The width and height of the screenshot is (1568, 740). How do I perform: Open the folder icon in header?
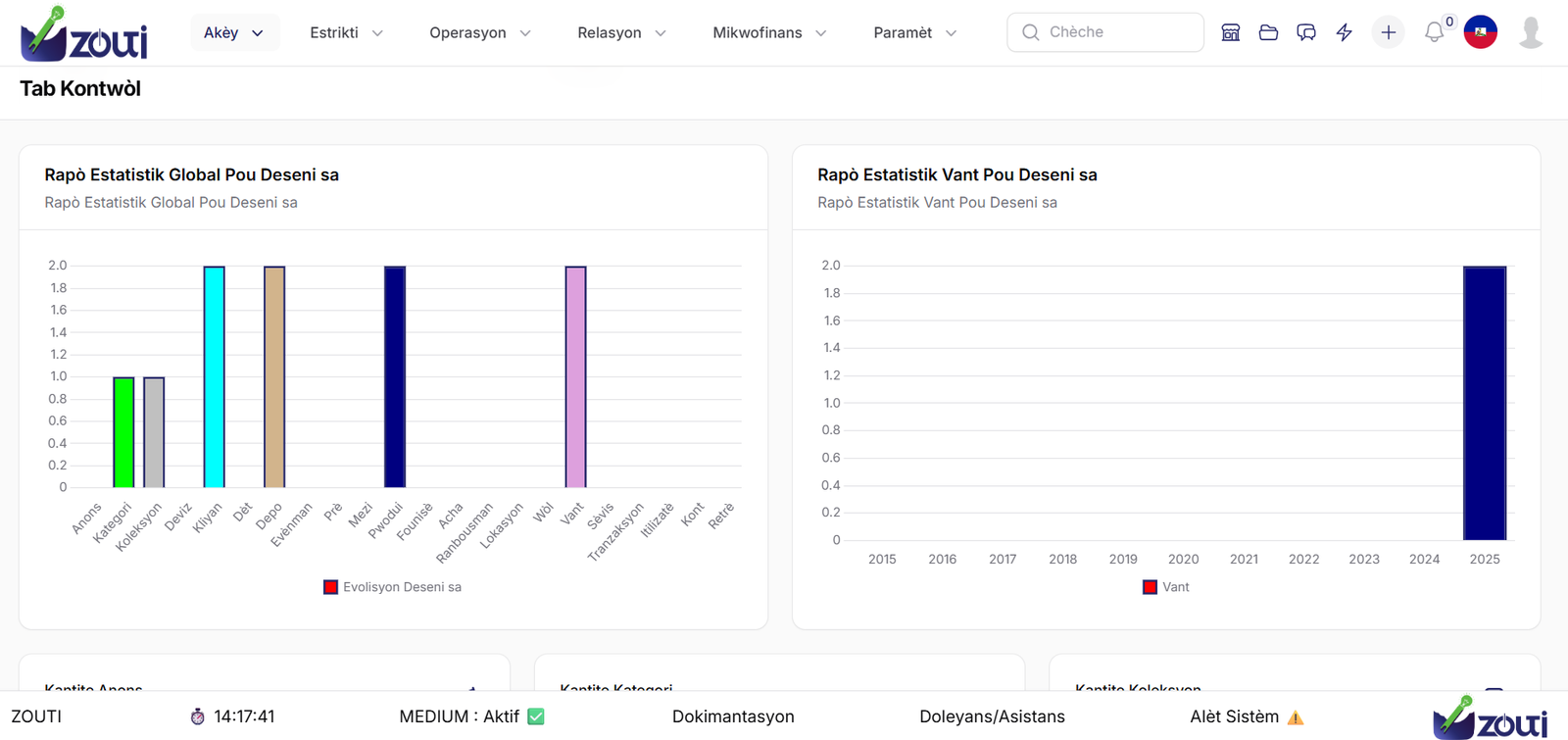[x=1268, y=32]
